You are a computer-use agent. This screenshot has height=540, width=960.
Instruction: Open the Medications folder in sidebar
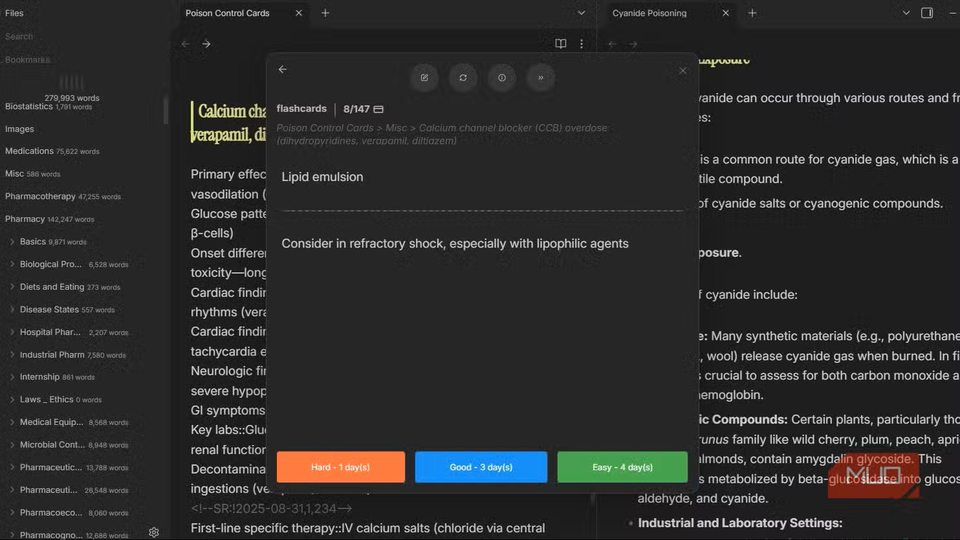30,151
